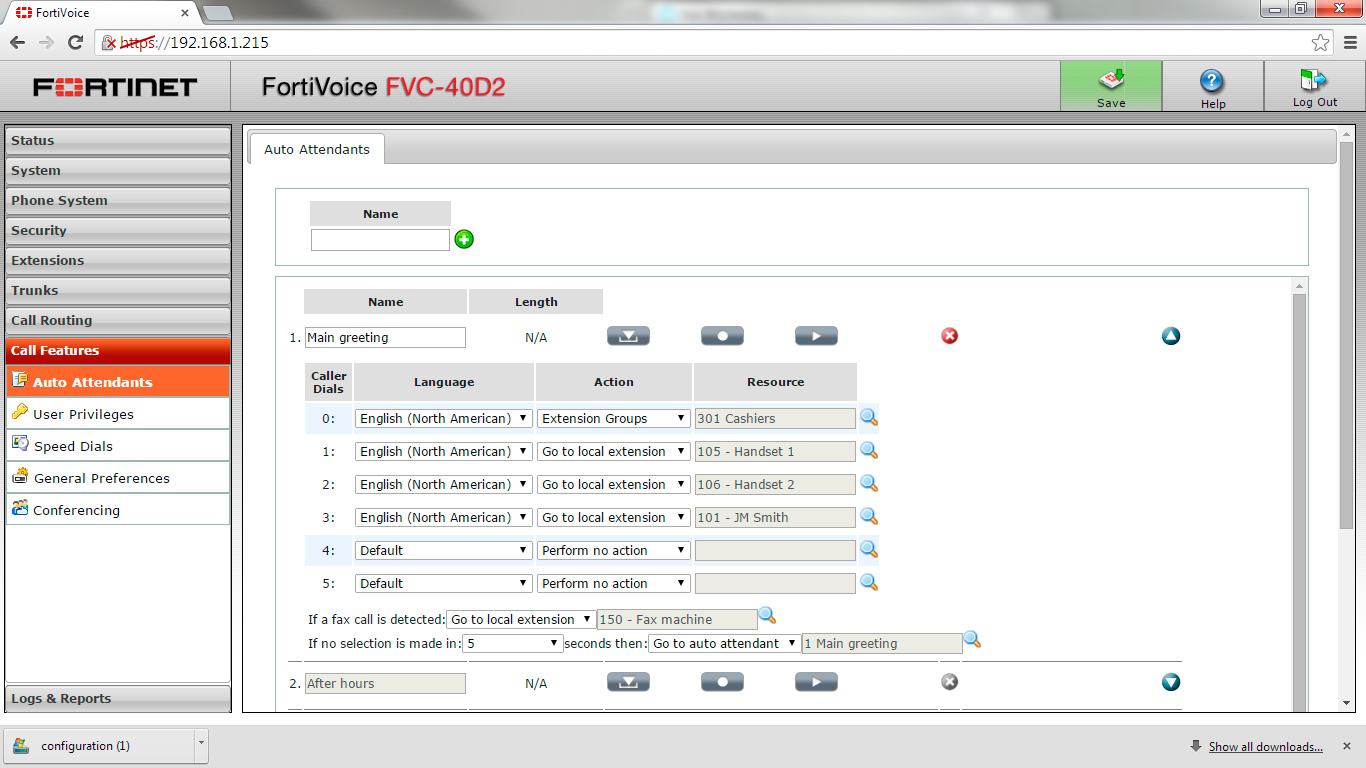Select the Auto Attendants tab
Image resolution: width=1366 pixels, height=768 pixels.
pyautogui.click(x=317, y=149)
